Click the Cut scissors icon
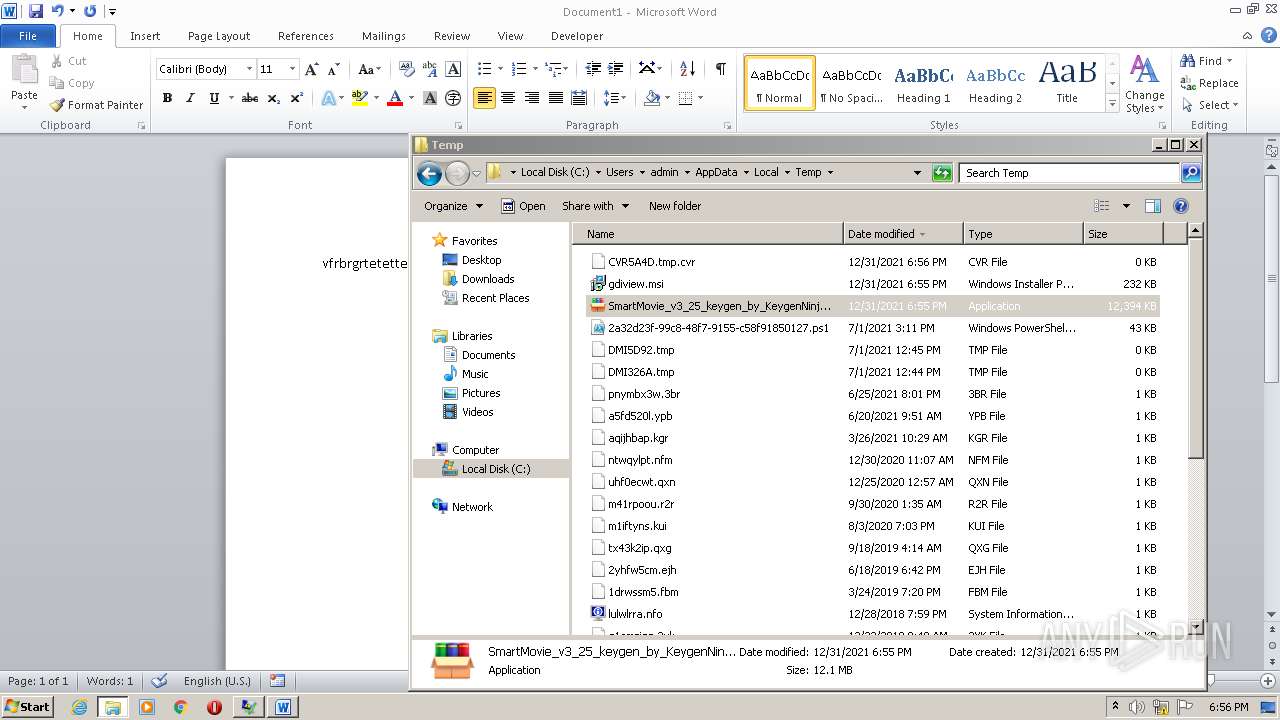Viewport: 1280px width, 720px height. (x=57, y=61)
